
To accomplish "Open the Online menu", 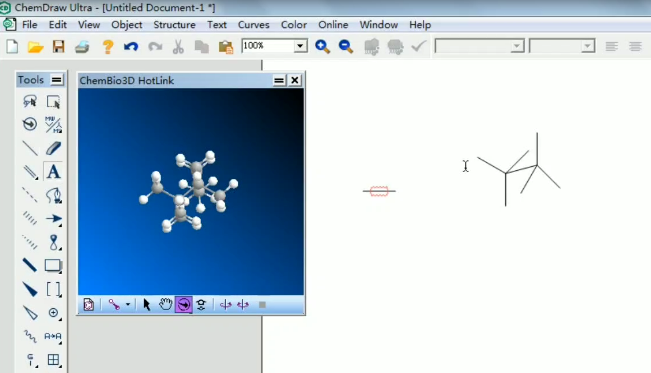I will tap(333, 25).
